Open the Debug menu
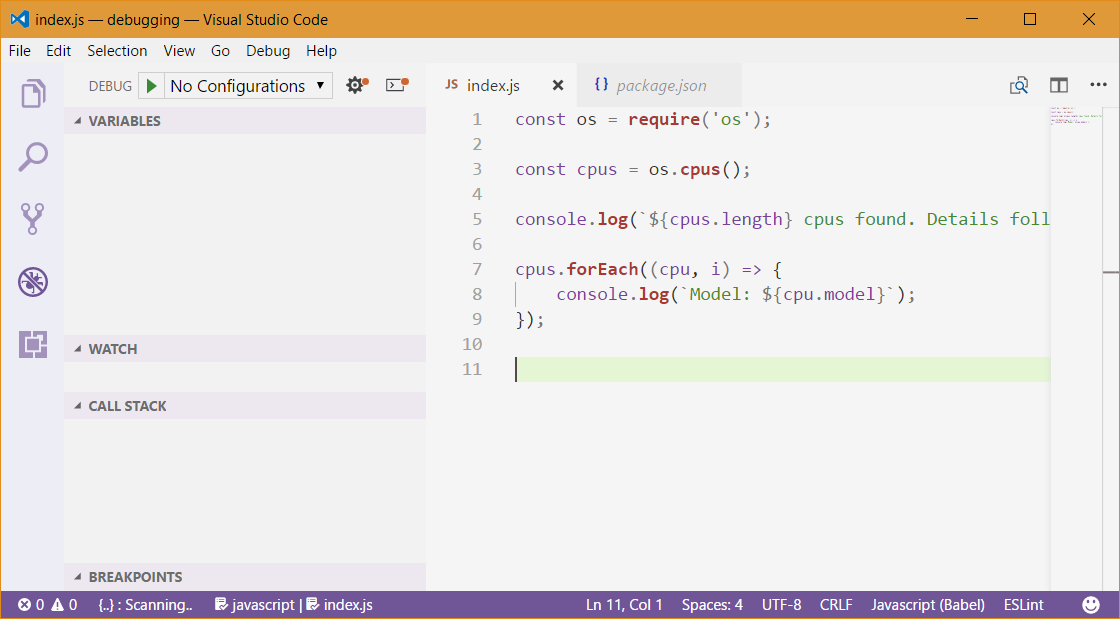 268,51
